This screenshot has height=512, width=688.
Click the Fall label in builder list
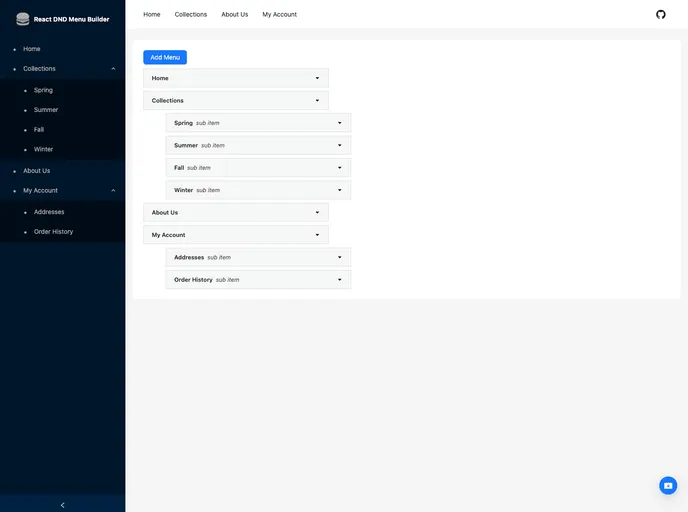click(x=179, y=168)
